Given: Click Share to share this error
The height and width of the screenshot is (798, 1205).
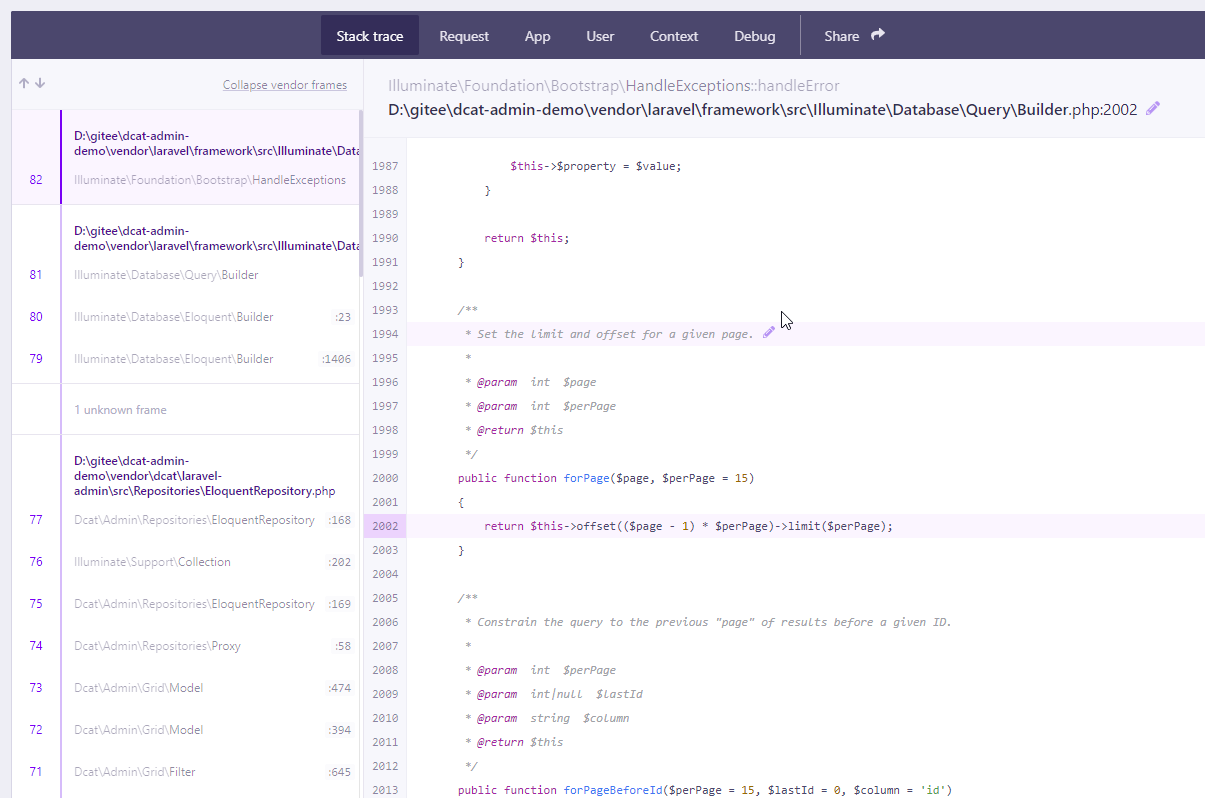Looking at the screenshot, I should (843, 35).
